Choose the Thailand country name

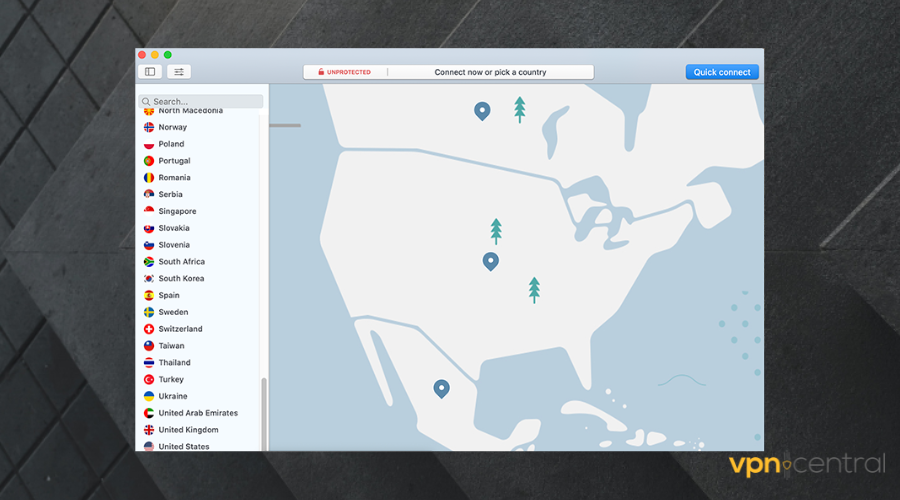click(x=174, y=362)
